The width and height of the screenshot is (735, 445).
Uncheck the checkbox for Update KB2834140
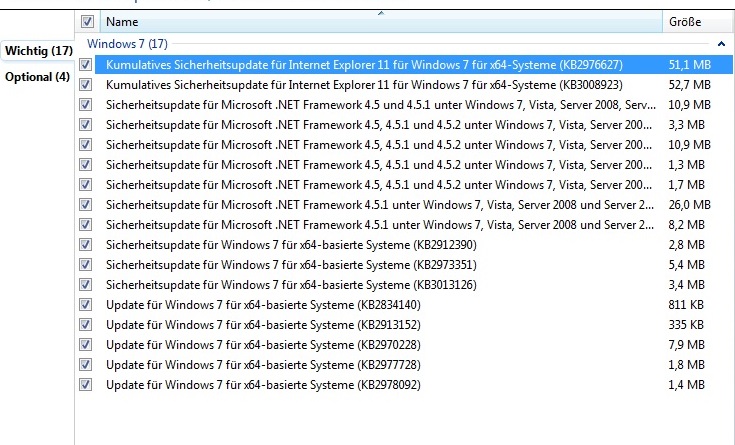tap(85, 305)
